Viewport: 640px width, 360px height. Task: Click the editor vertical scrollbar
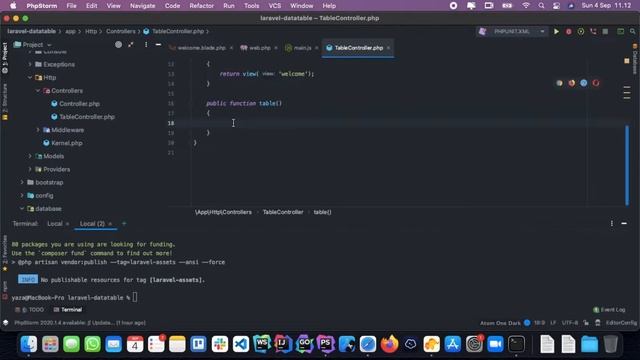pos(627,165)
